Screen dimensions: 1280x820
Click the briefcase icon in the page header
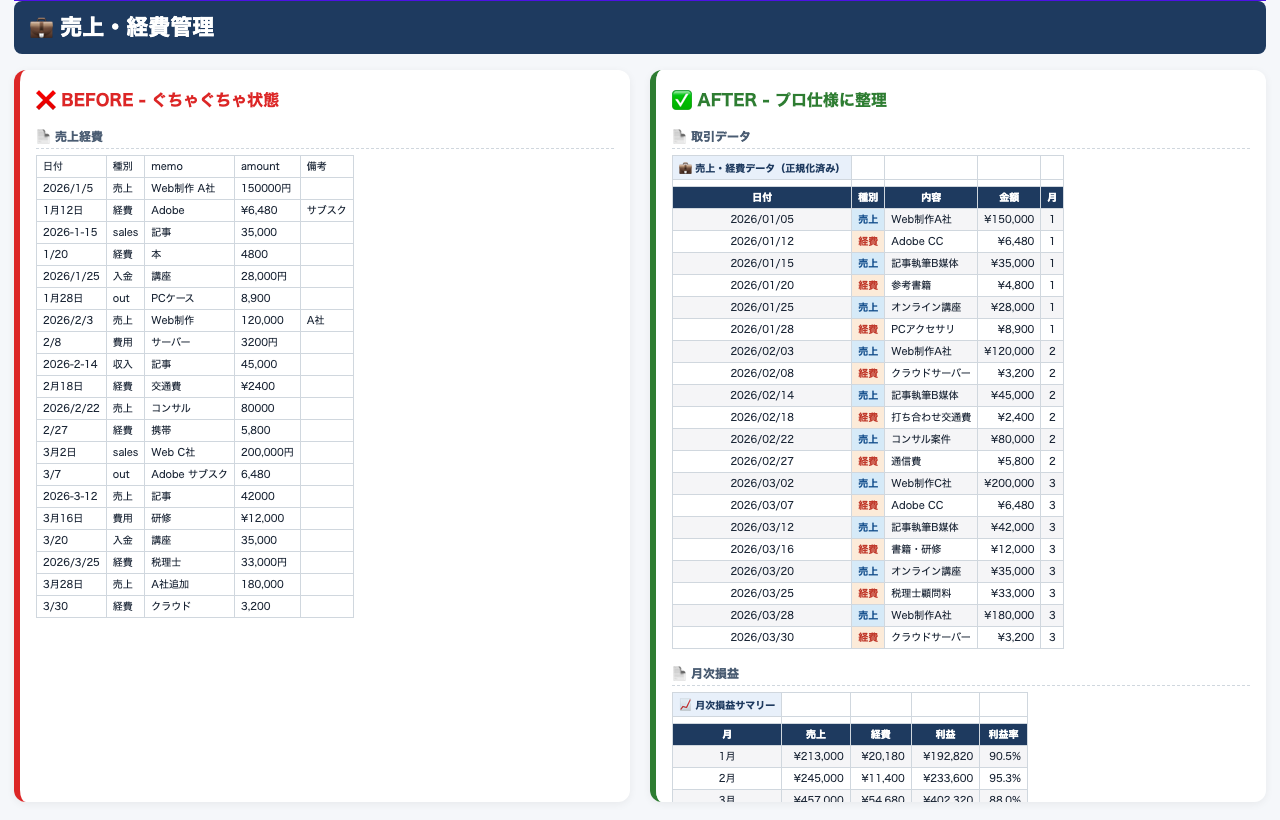[41, 28]
